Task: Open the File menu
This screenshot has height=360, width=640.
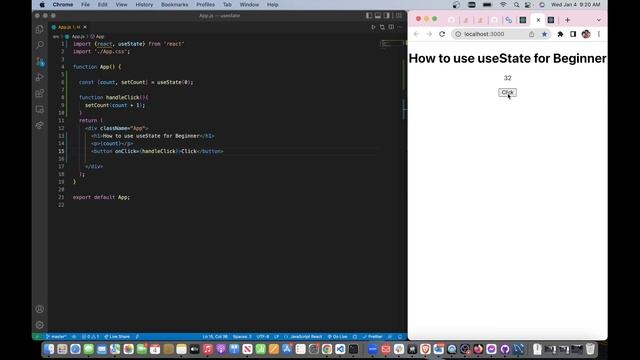Action: click(x=85, y=4)
